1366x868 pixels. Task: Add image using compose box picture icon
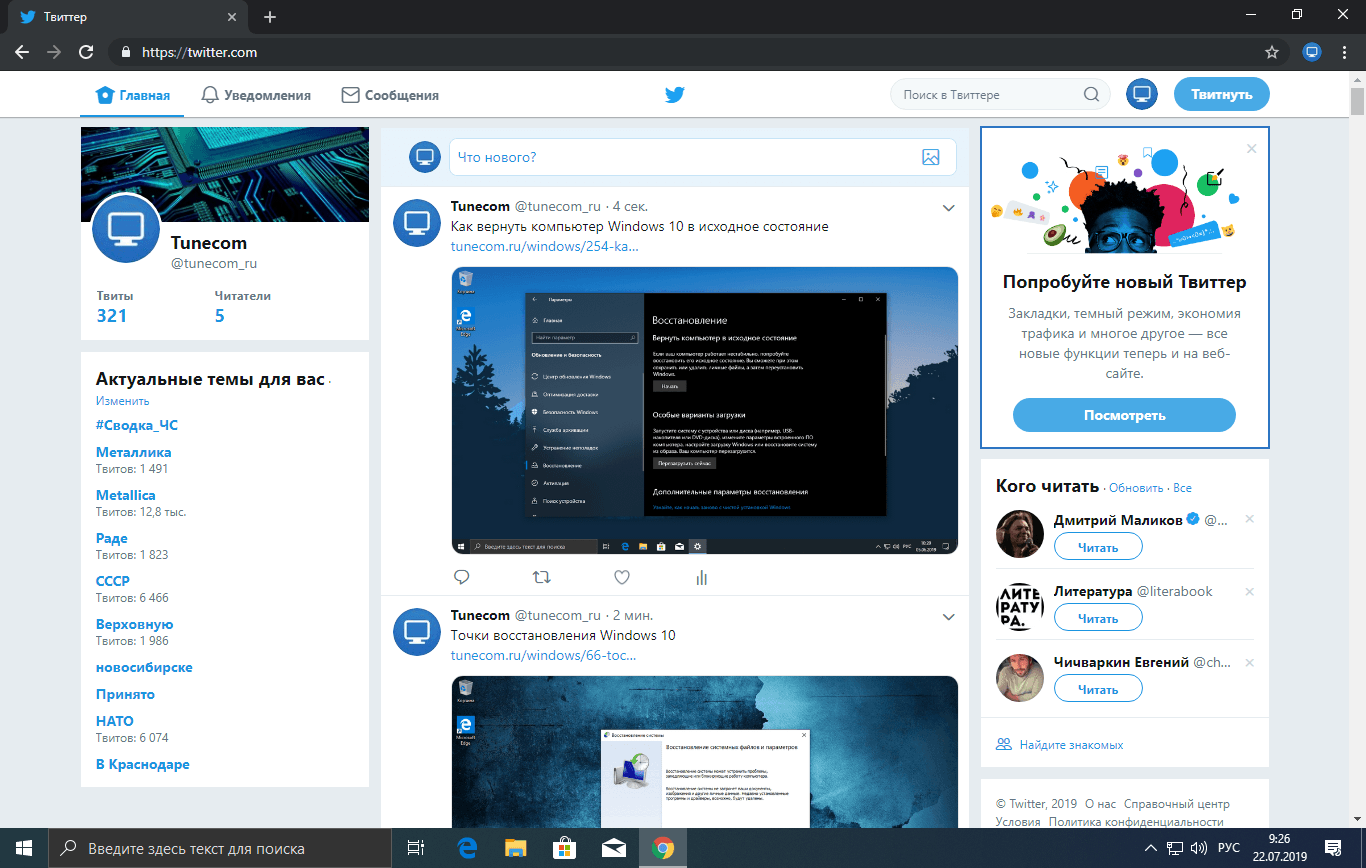[930, 157]
